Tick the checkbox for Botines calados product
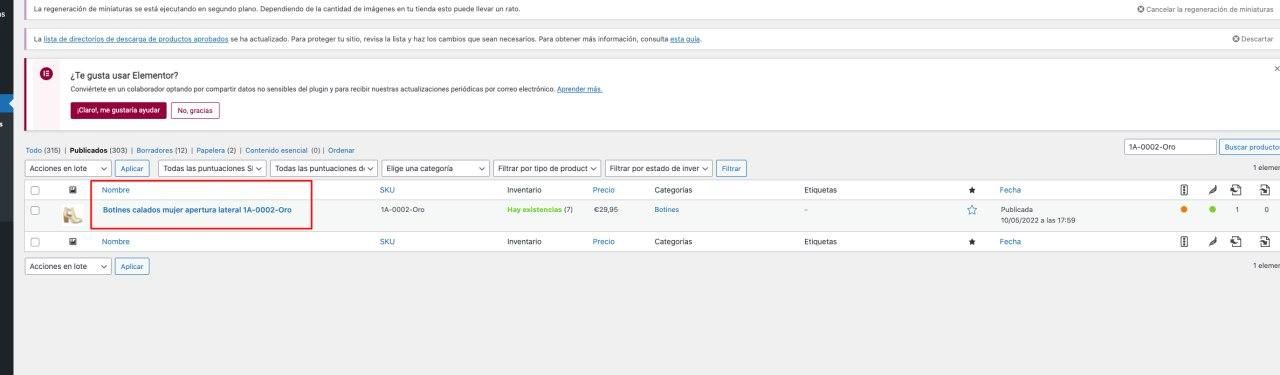Viewport: 1280px width, 375px height. [35, 210]
